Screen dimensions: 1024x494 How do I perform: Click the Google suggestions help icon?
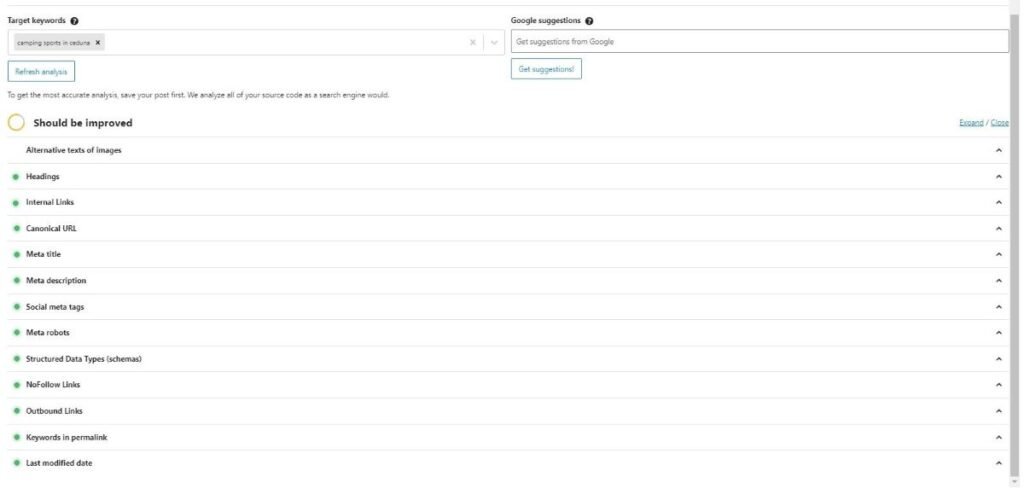pyautogui.click(x=590, y=20)
